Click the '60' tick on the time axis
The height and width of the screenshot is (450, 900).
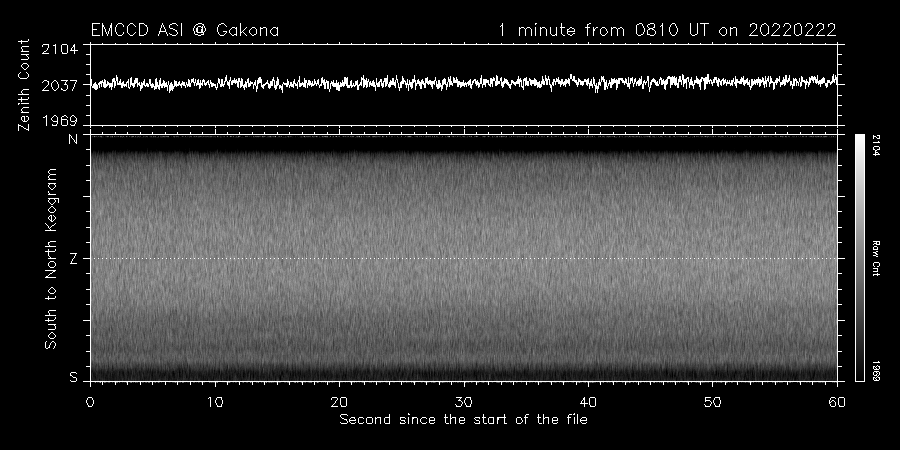837,402
